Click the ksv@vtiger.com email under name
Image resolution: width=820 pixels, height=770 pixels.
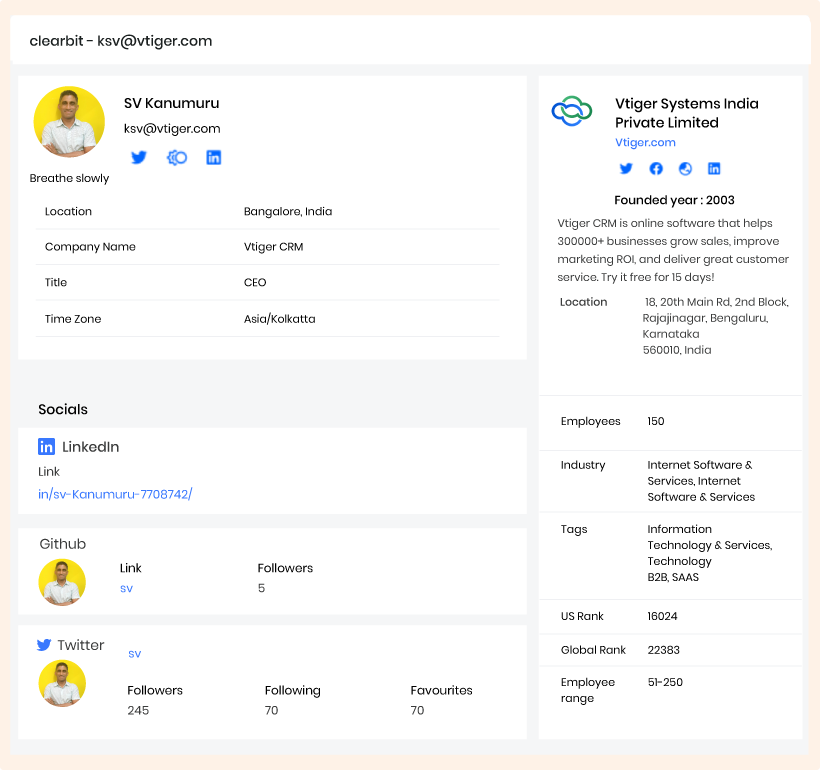click(x=172, y=129)
